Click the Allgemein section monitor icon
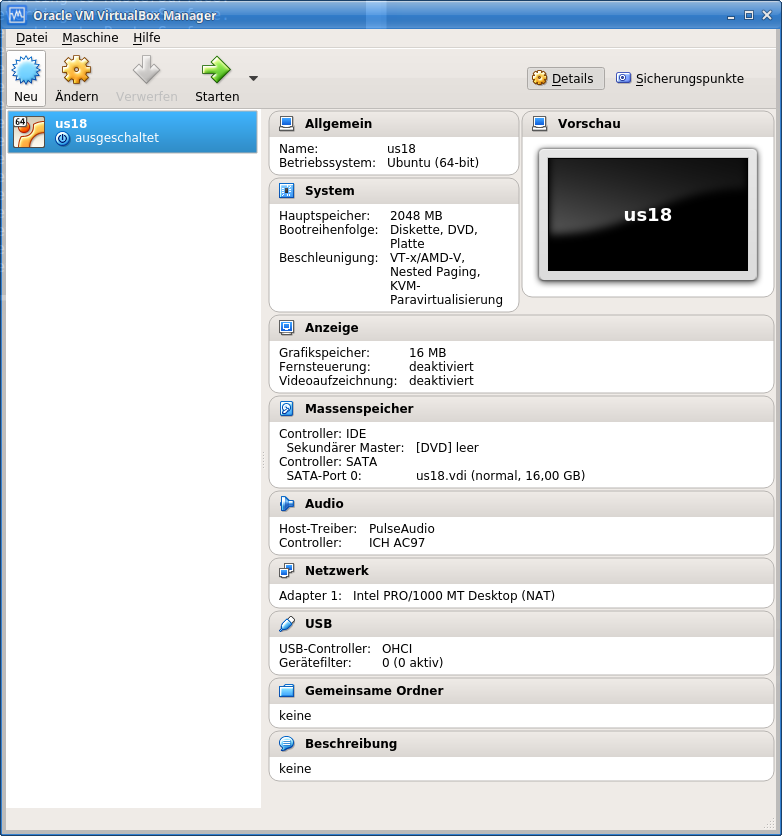The height and width of the screenshot is (836, 782). [x=287, y=124]
